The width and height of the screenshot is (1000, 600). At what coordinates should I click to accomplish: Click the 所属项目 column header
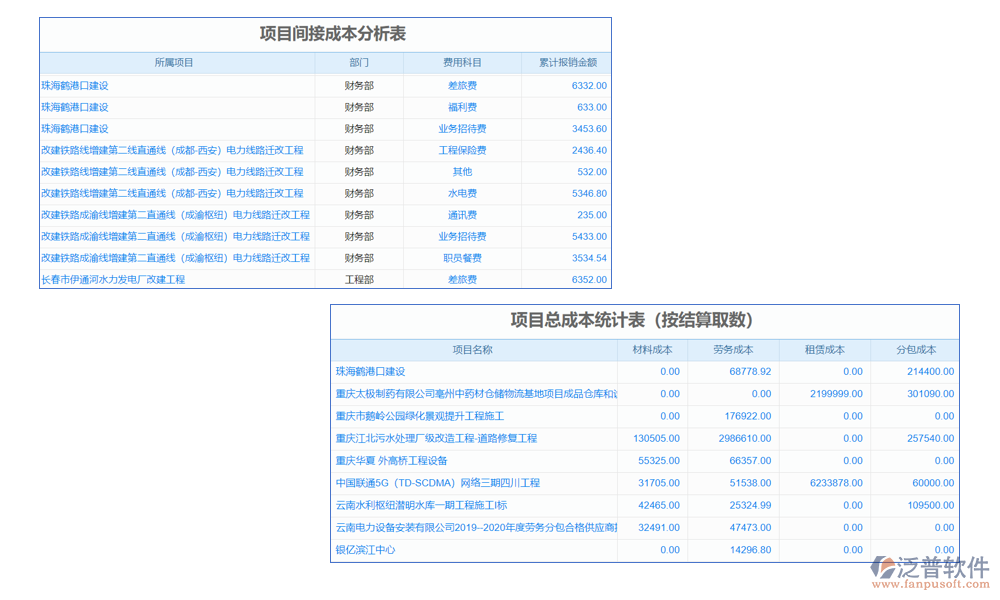coord(175,63)
